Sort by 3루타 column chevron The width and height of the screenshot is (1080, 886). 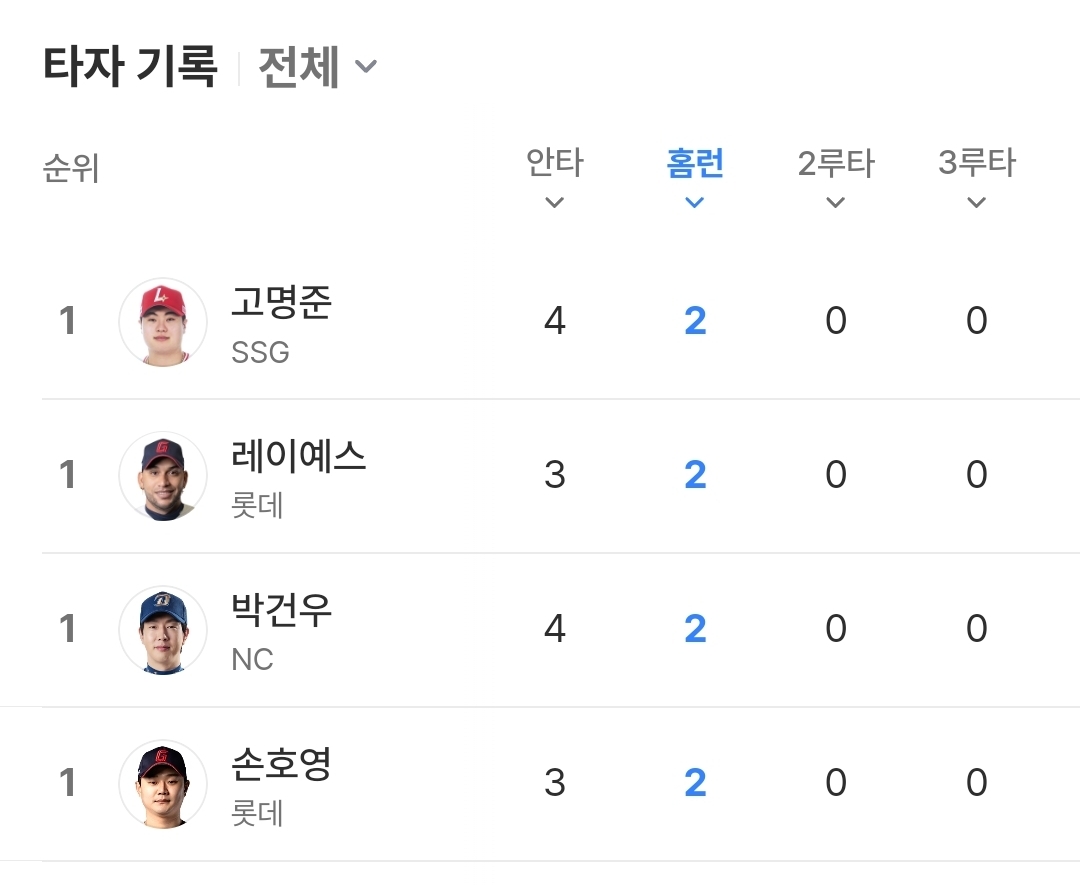coord(977,203)
